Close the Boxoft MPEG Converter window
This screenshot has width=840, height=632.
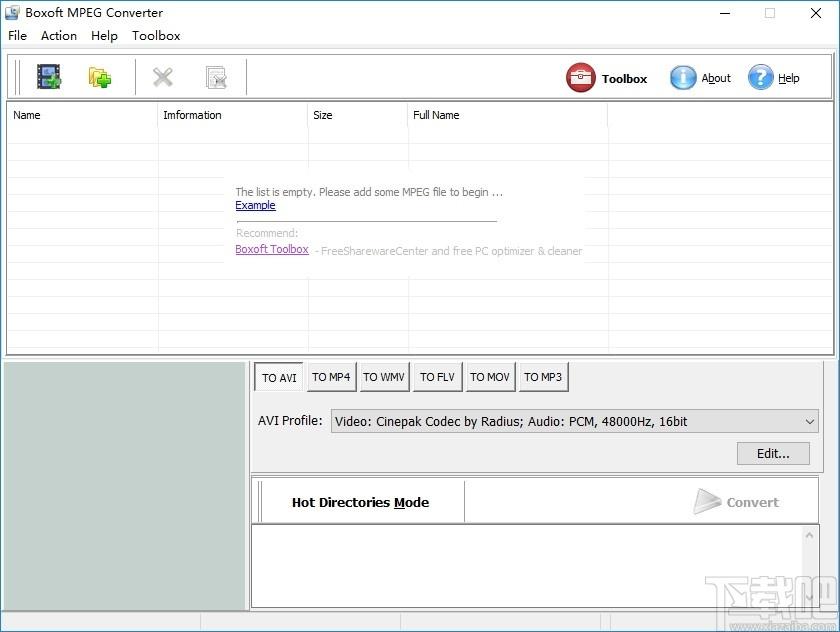[x=815, y=13]
